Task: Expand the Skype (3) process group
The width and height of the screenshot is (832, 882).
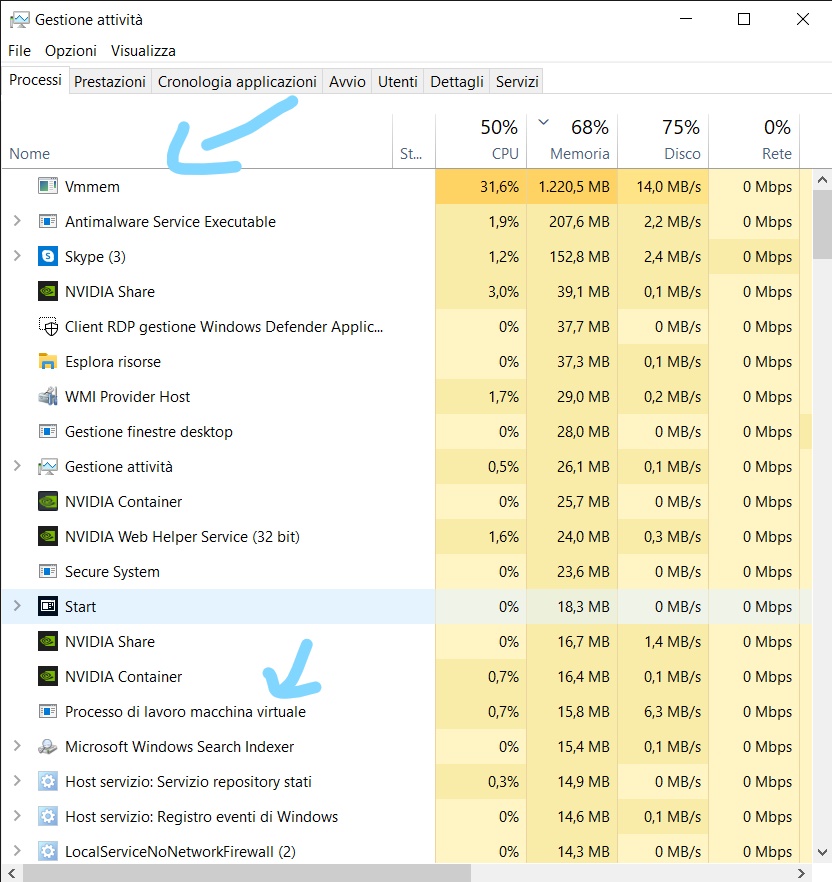Action: coord(17,256)
